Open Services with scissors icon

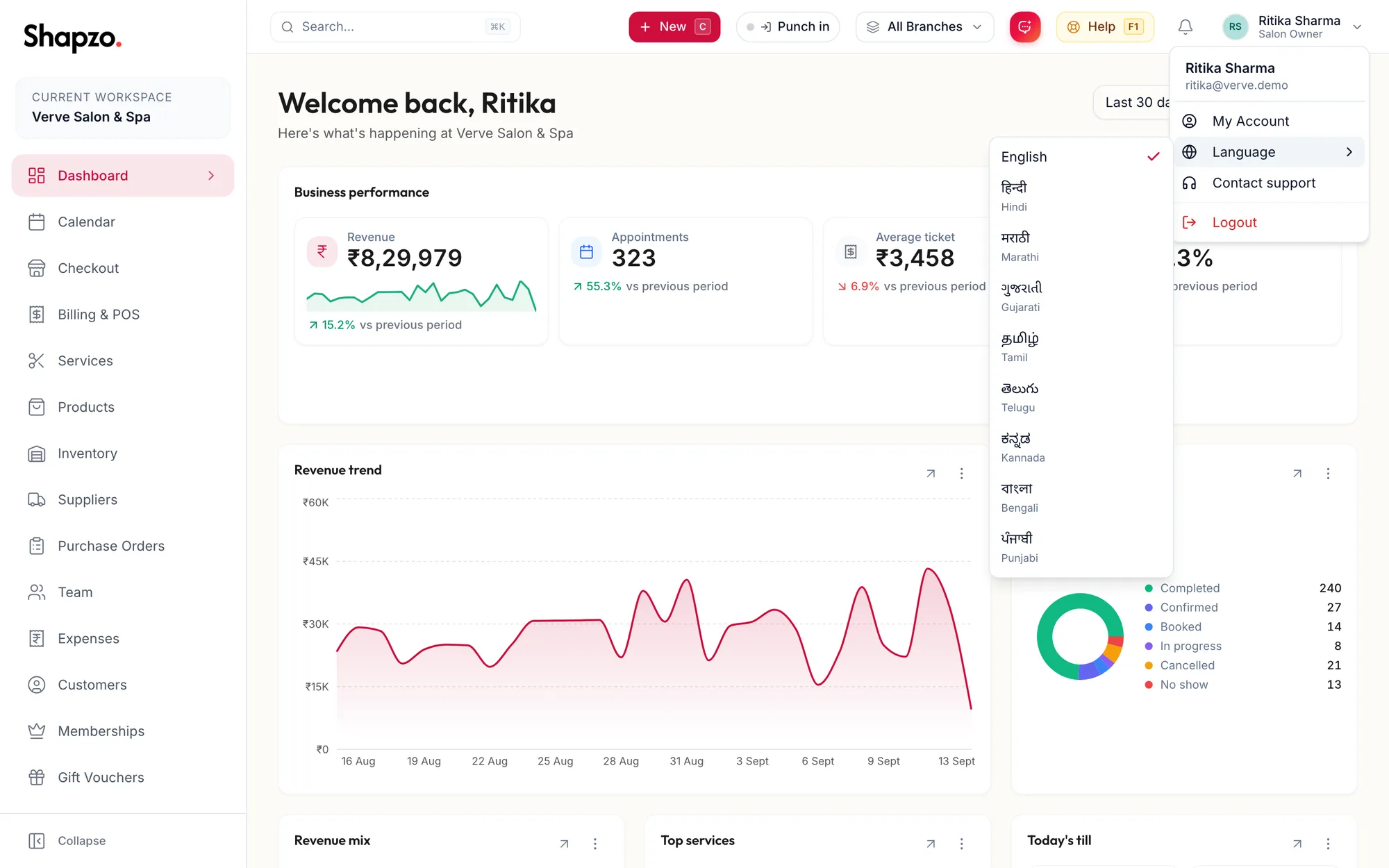[123, 361]
